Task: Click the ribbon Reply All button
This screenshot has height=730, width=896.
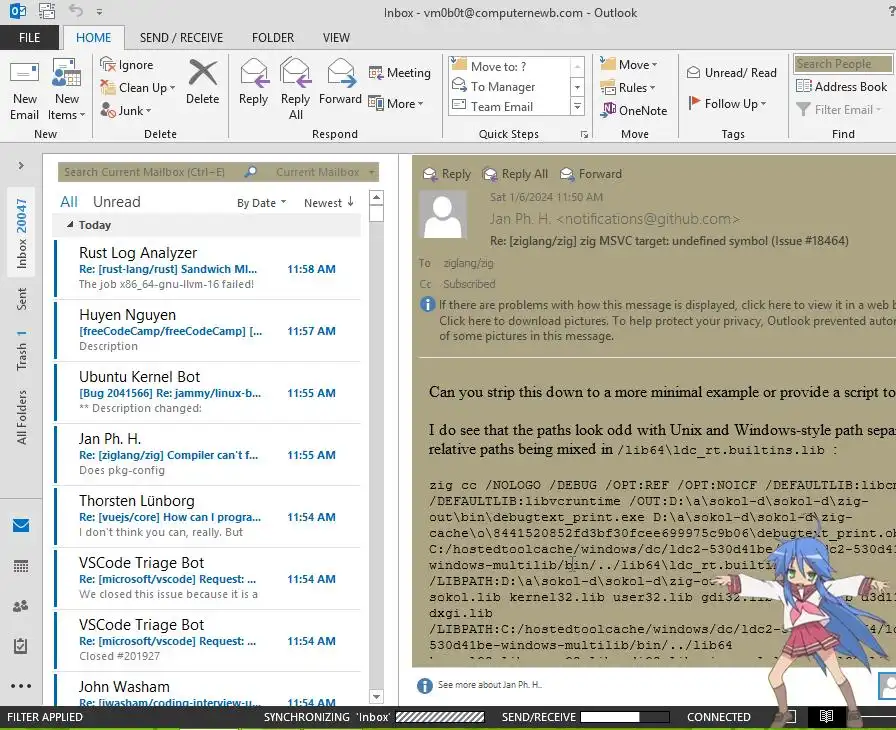Action: coord(295,89)
